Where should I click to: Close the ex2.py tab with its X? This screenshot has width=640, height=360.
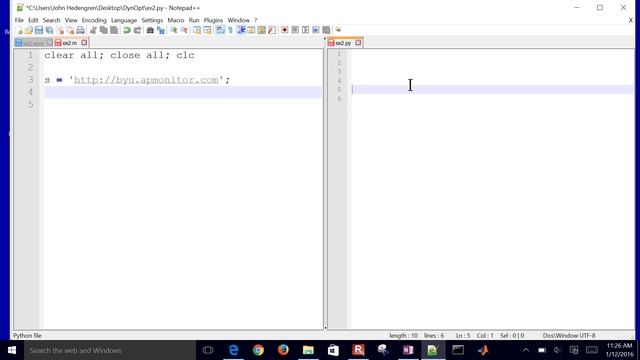[358, 42]
